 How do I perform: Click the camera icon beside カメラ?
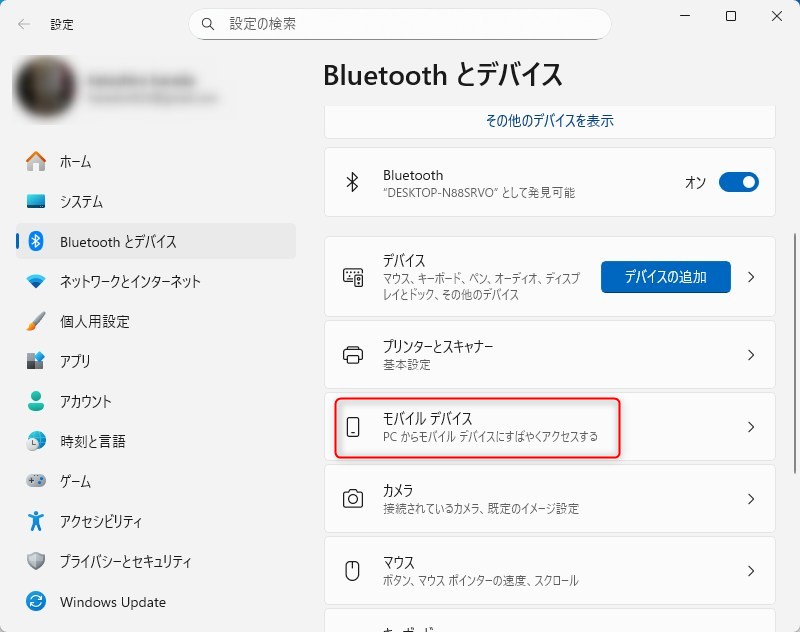(x=352, y=498)
